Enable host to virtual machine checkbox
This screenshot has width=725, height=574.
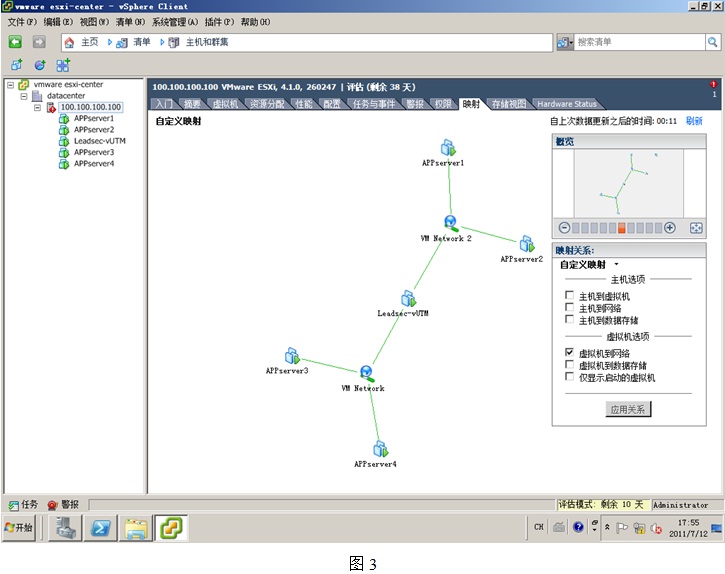(x=570, y=295)
